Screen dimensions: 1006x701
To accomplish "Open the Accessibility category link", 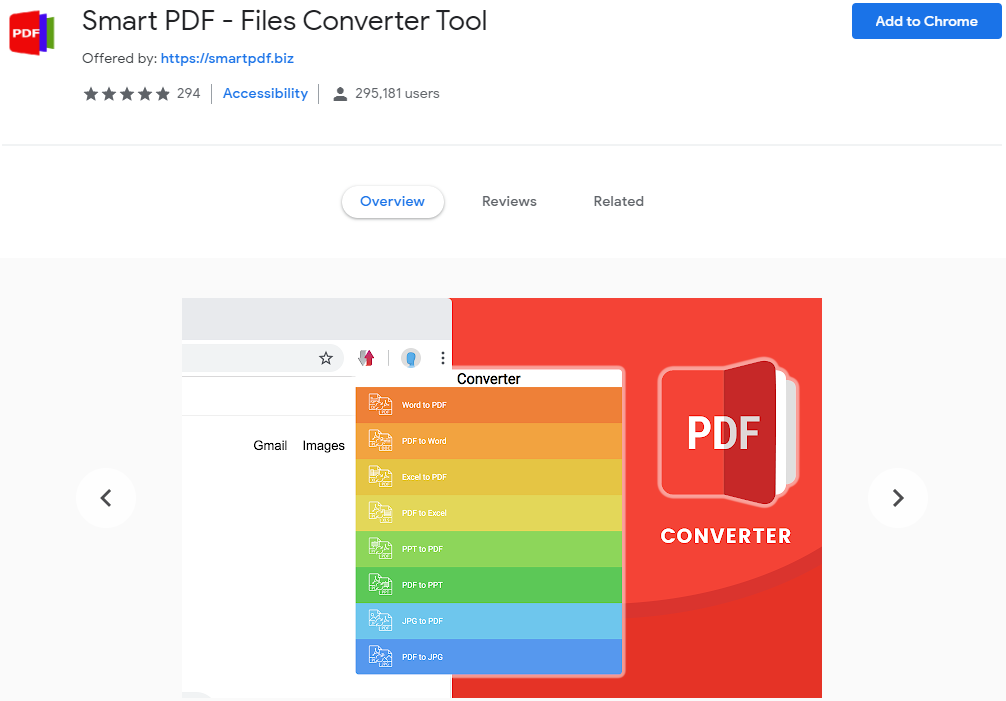I will point(265,94).
